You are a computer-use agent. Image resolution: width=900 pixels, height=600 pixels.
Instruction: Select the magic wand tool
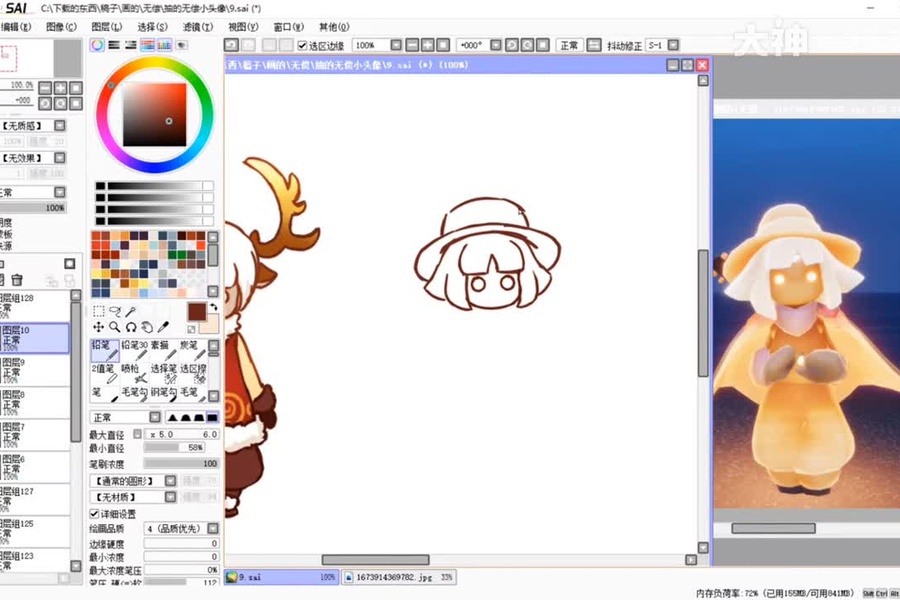coord(131,311)
